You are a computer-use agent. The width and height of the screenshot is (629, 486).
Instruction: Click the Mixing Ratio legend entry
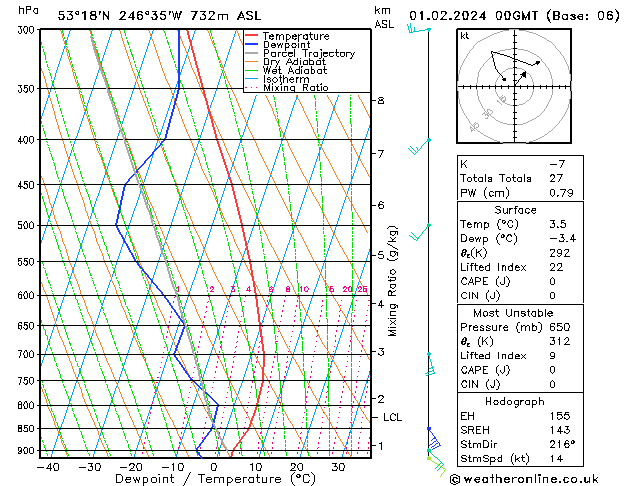pyautogui.click(x=287, y=88)
